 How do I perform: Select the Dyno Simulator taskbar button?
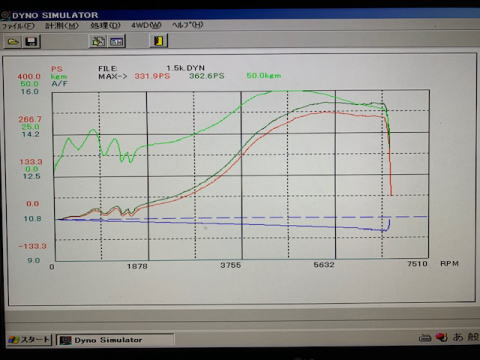tap(115, 340)
